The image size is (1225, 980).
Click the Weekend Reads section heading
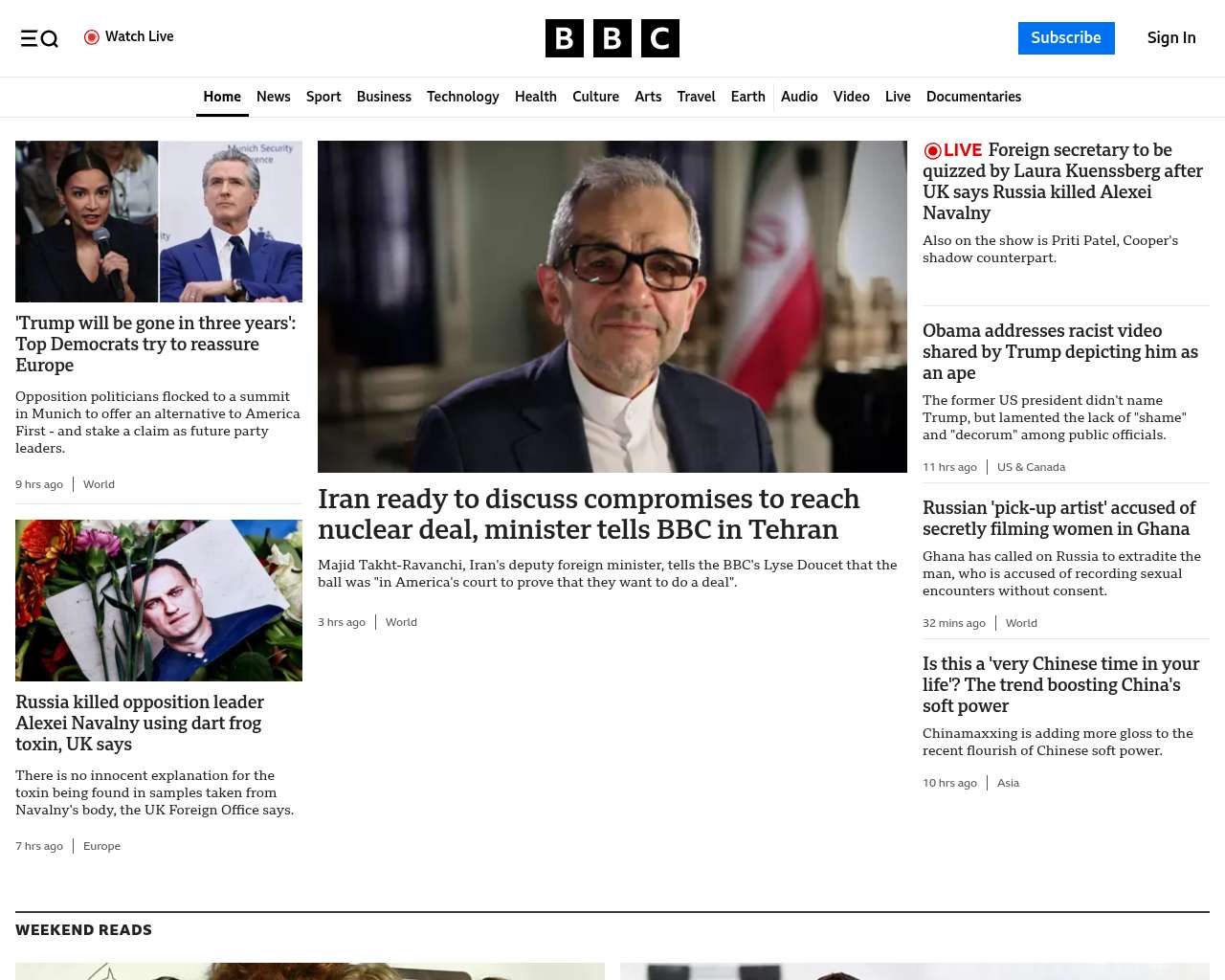(x=83, y=930)
